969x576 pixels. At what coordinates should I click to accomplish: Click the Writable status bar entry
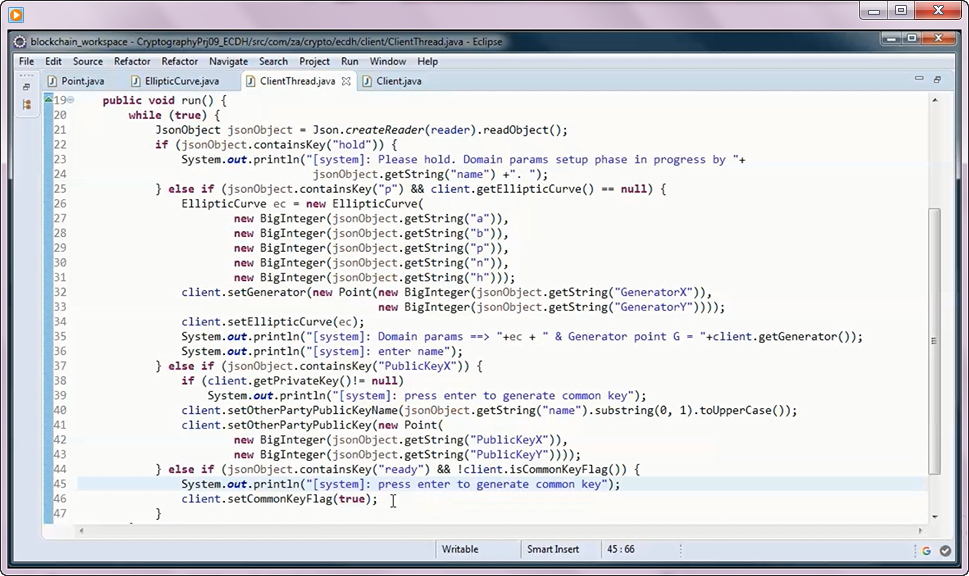pos(460,549)
